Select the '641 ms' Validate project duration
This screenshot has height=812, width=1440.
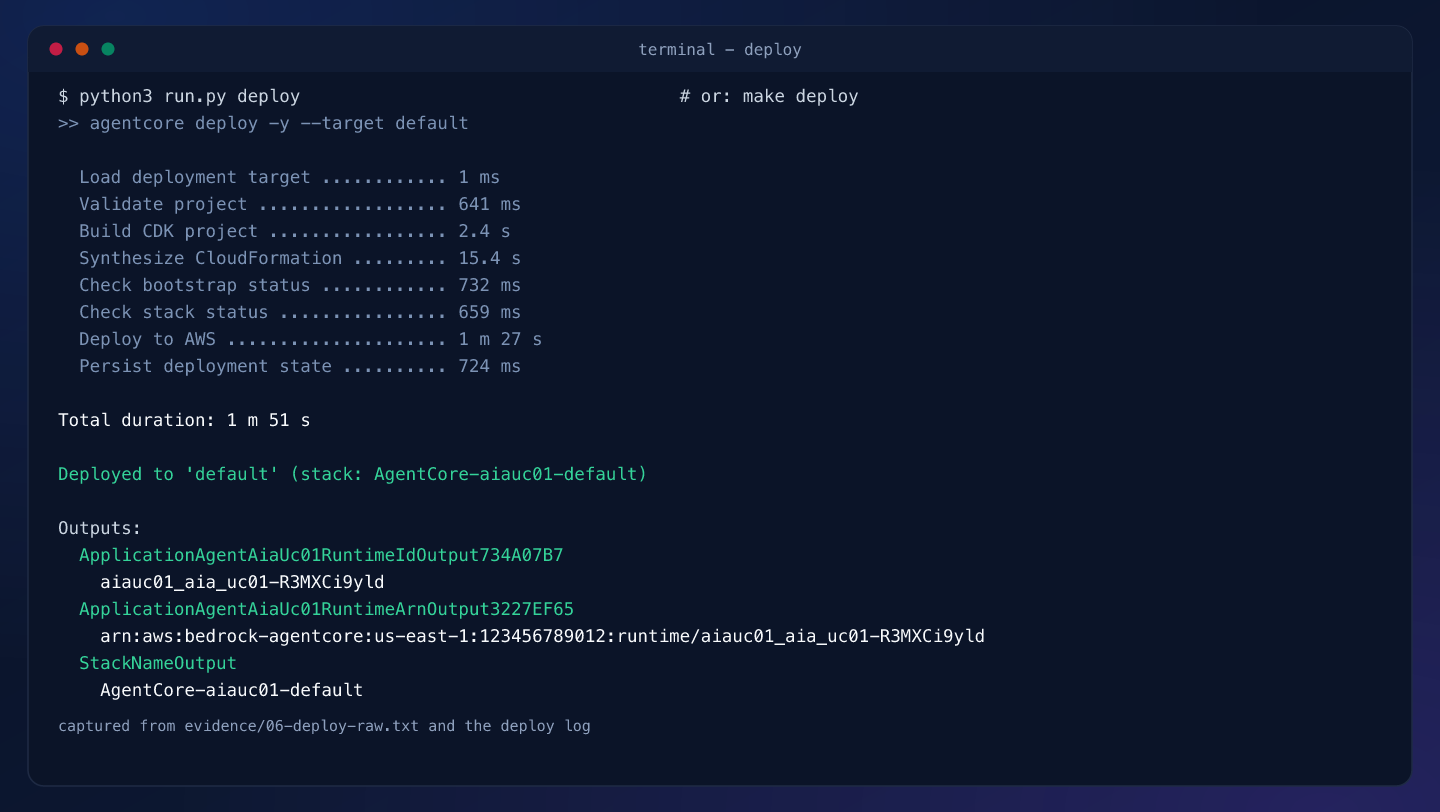[x=489, y=204]
